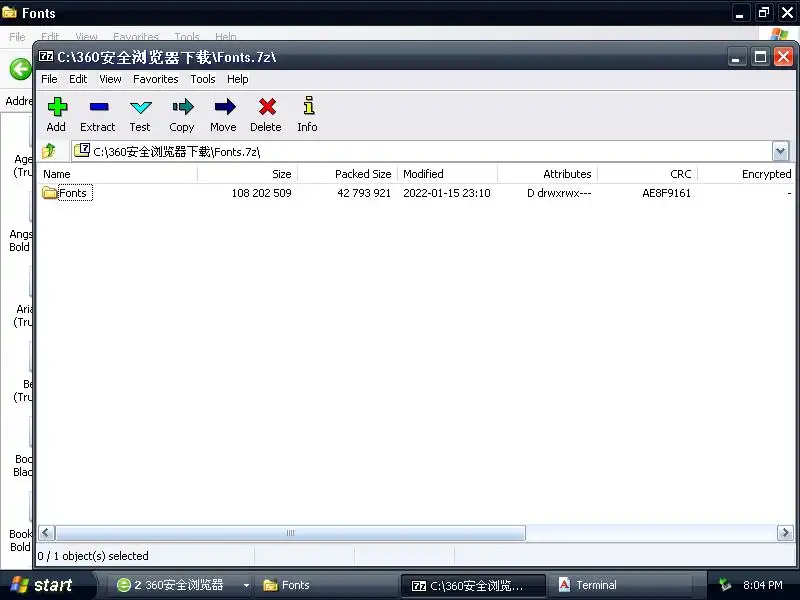Click the 7z icon in title bar
This screenshot has width=800, height=600.
[46, 56]
